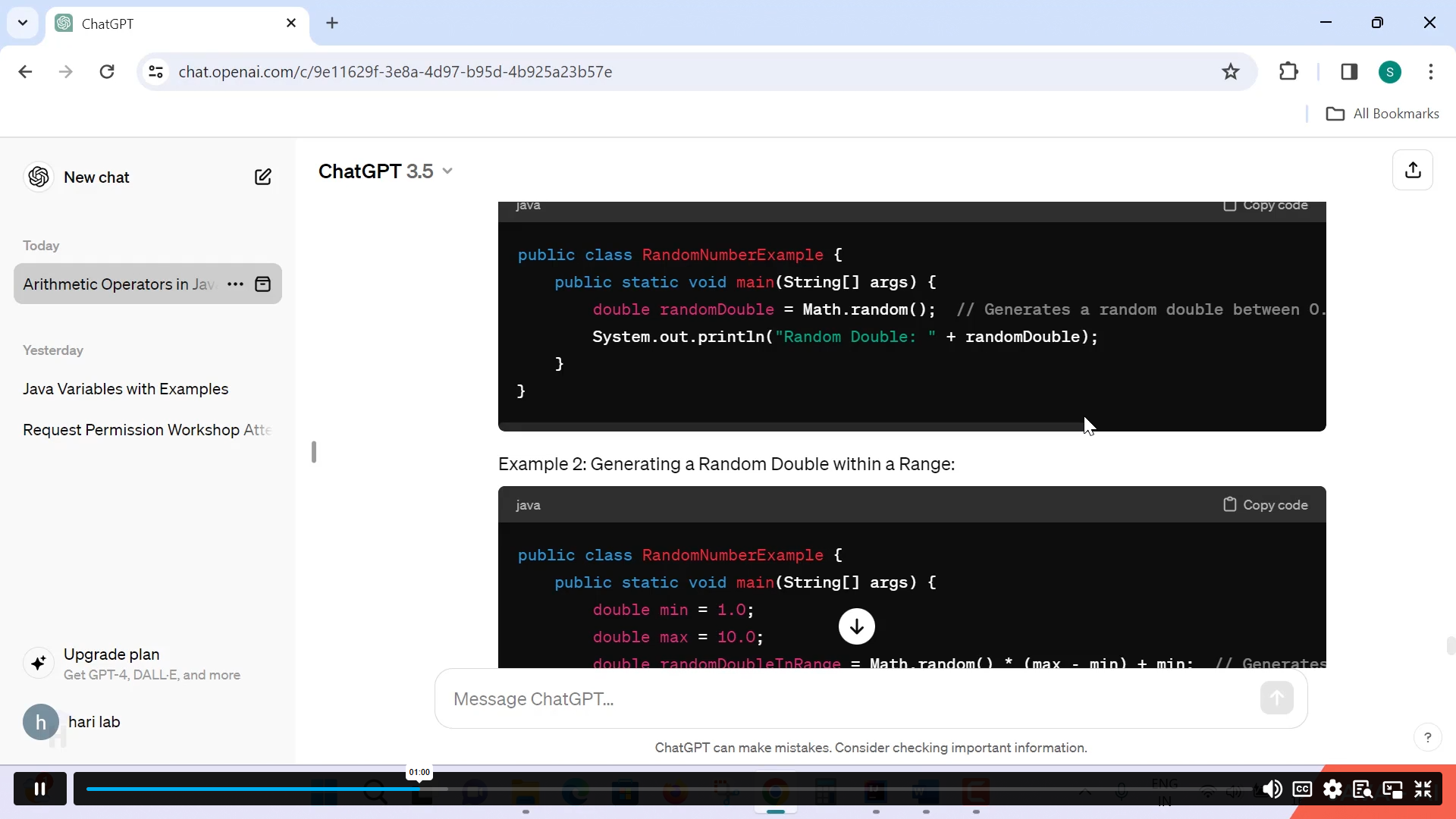The width and height of the screenshot is (1456, 819).
Task: Archive the Arithmetic Operators chat
Action: click(262, 284)
